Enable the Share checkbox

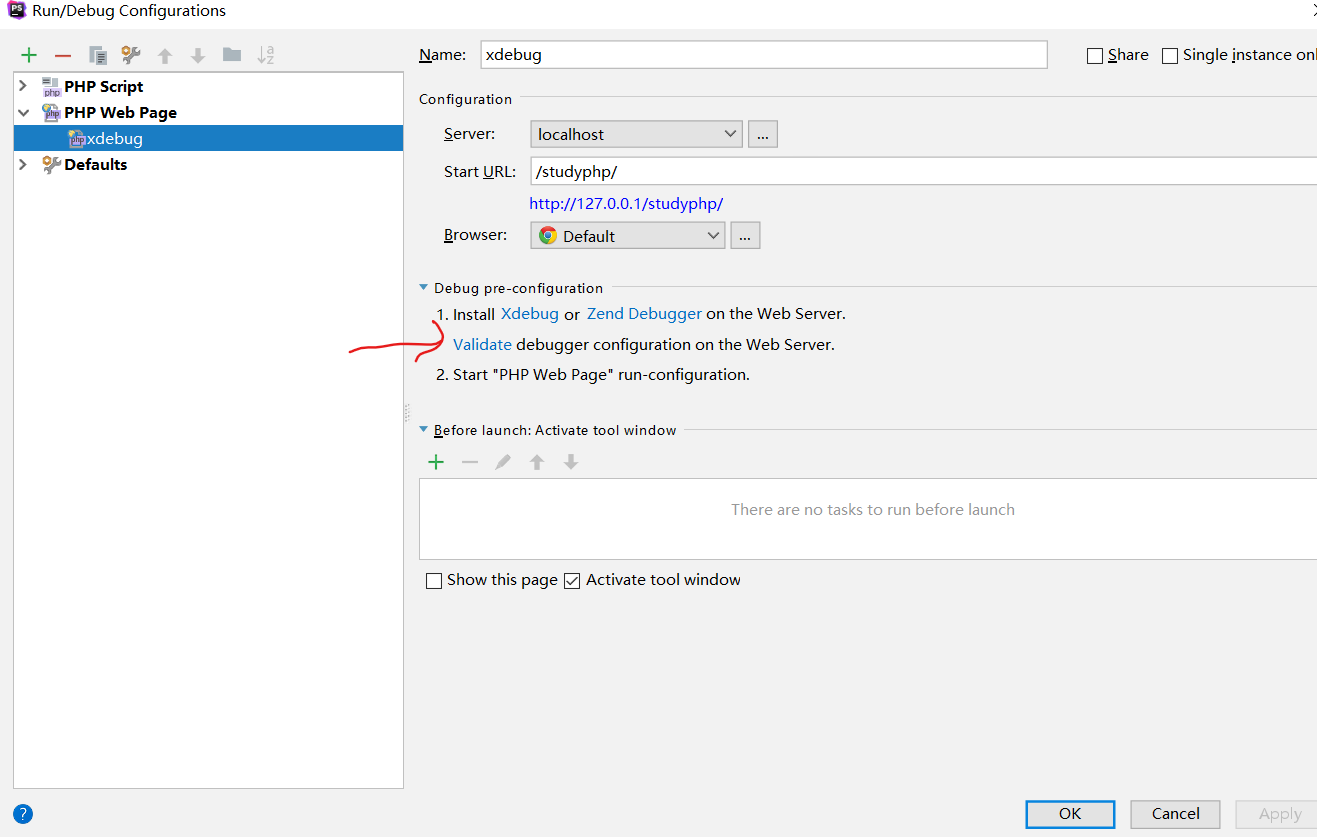[1095, 56]
